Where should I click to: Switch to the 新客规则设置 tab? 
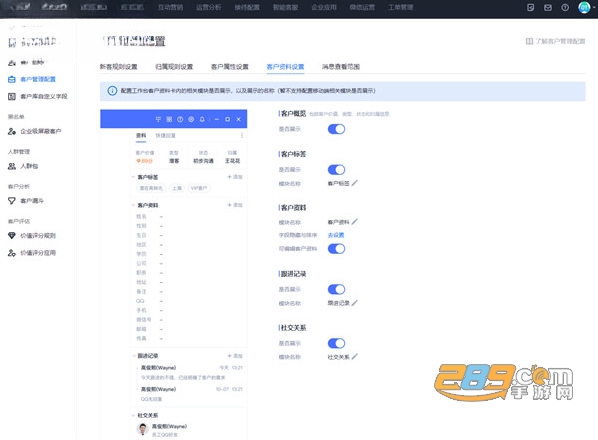click(x=119, y=67)
